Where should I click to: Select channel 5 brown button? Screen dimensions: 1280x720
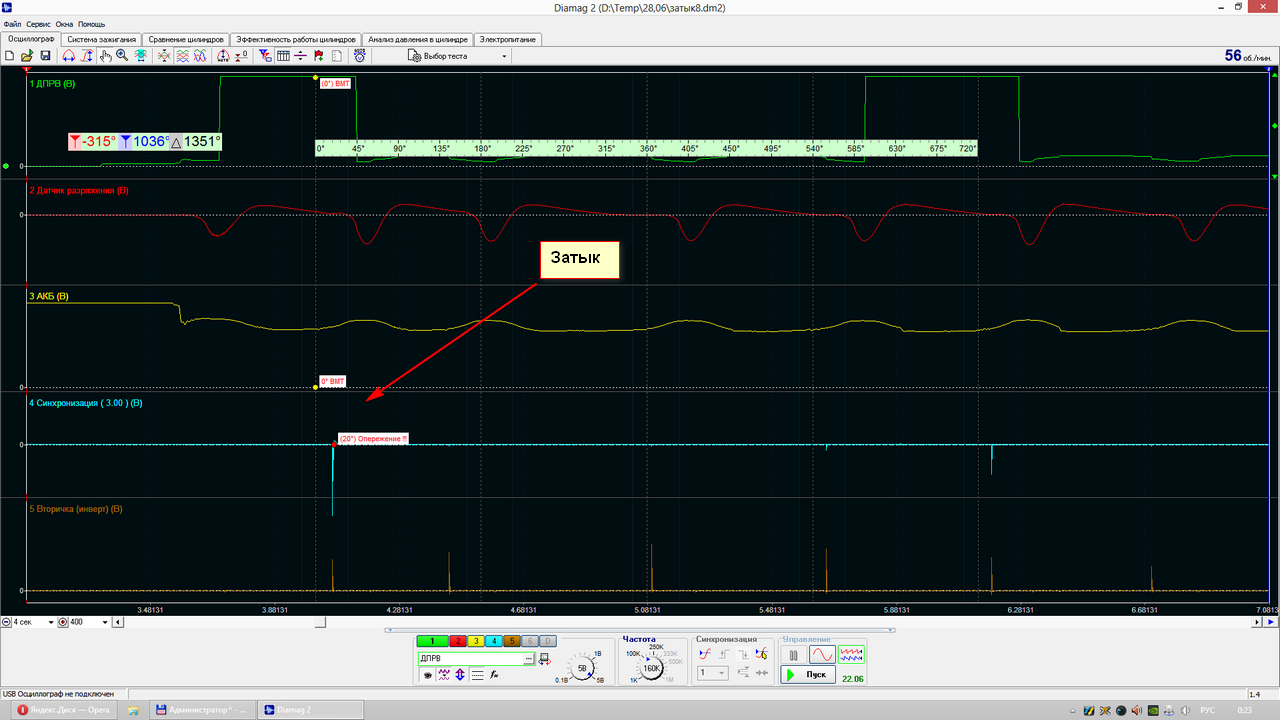(x=512, y=641)
